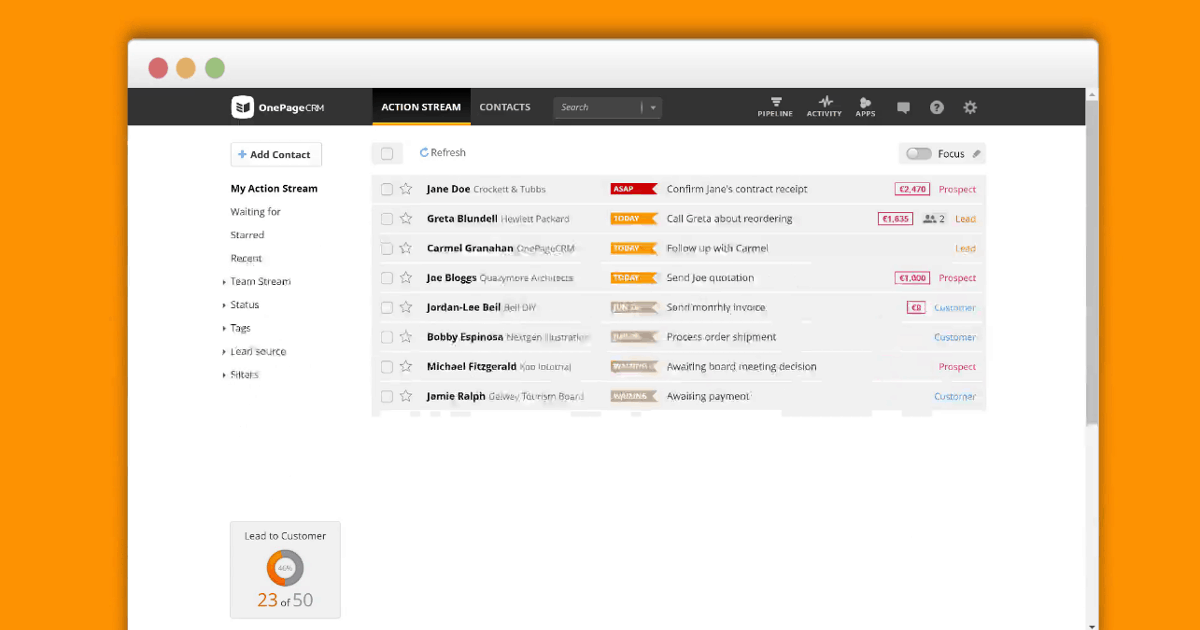
Task: Click the pencil icon beside Focus
Action: pyautogui.click(x=977, y=154)
